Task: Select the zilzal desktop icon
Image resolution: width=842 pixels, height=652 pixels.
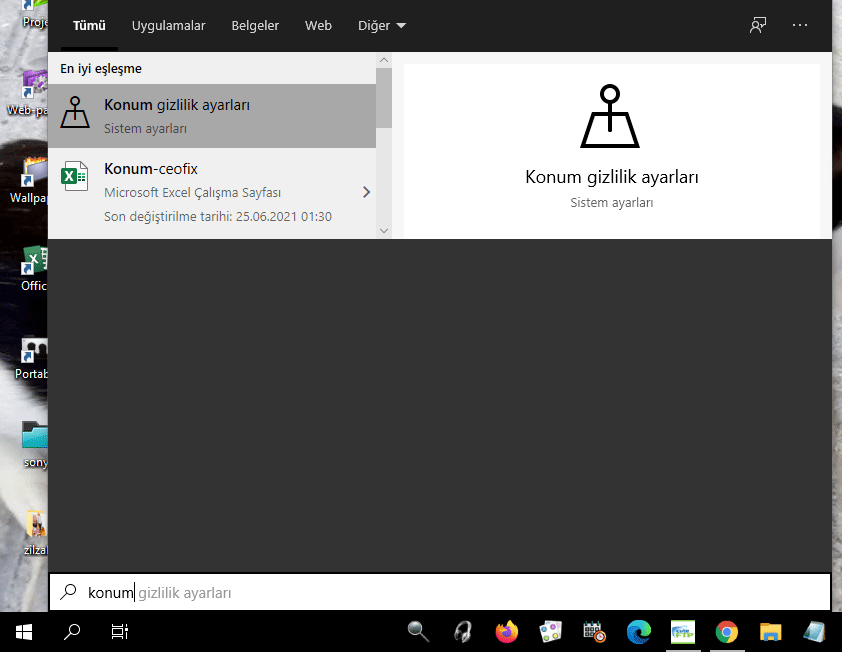Action: [x=35, y=532]
